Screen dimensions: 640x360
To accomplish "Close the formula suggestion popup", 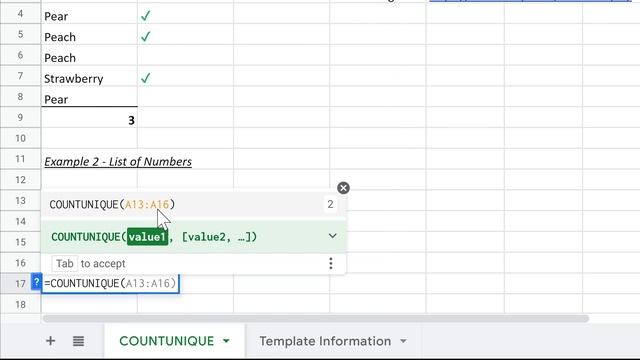I will click(x=343, y=188).
